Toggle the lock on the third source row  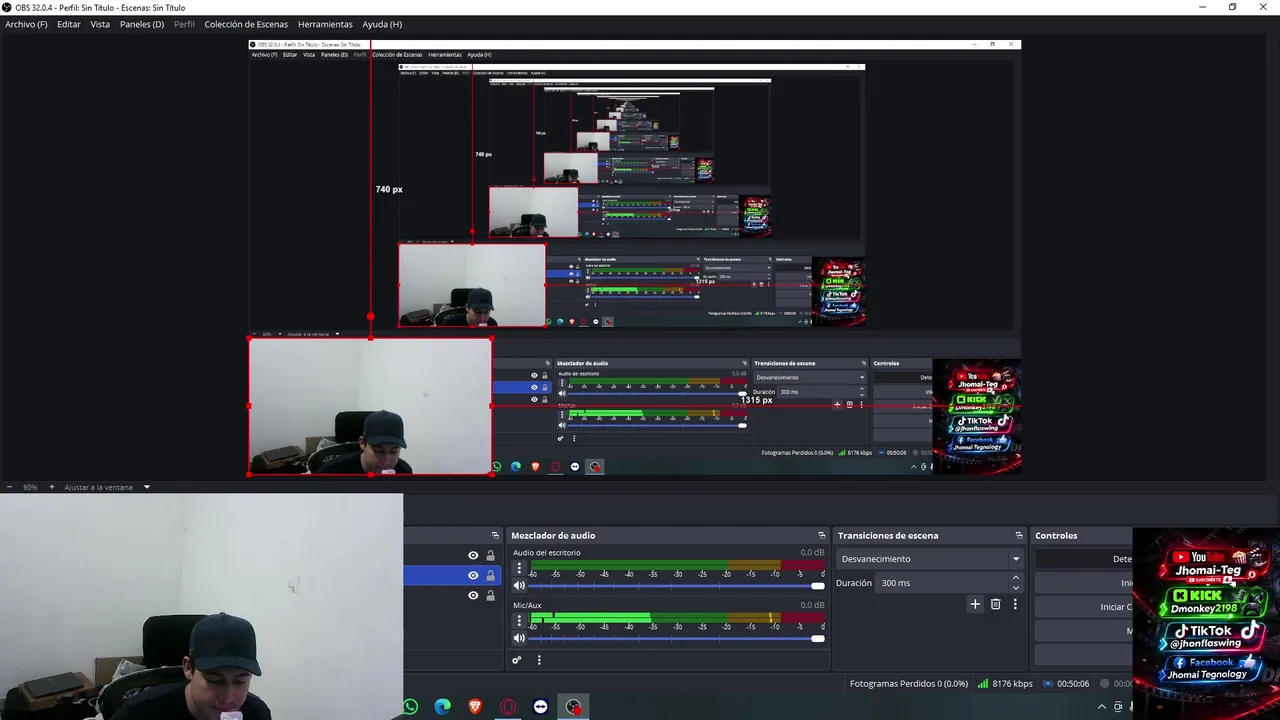pos(490,595)
